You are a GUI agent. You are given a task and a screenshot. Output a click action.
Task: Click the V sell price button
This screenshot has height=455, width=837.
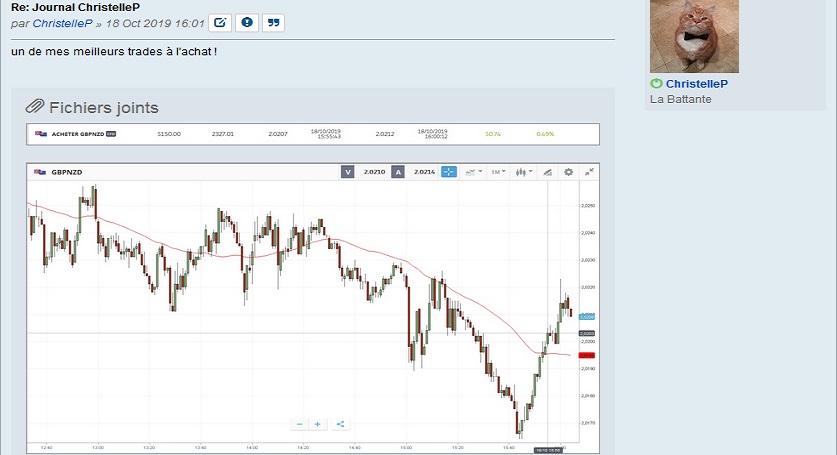[x=347, y=172]
